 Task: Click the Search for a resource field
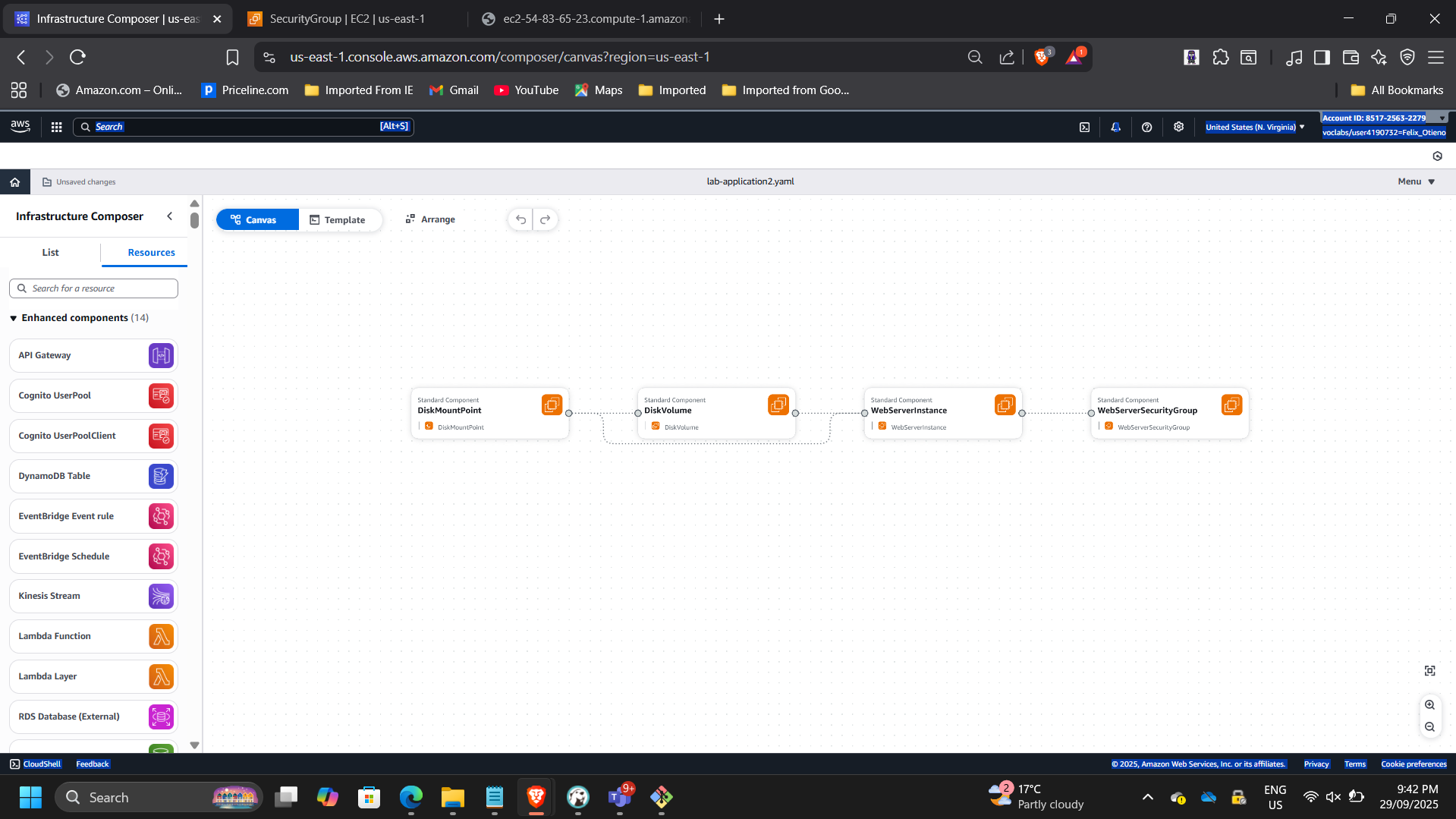tap(93, 288)
